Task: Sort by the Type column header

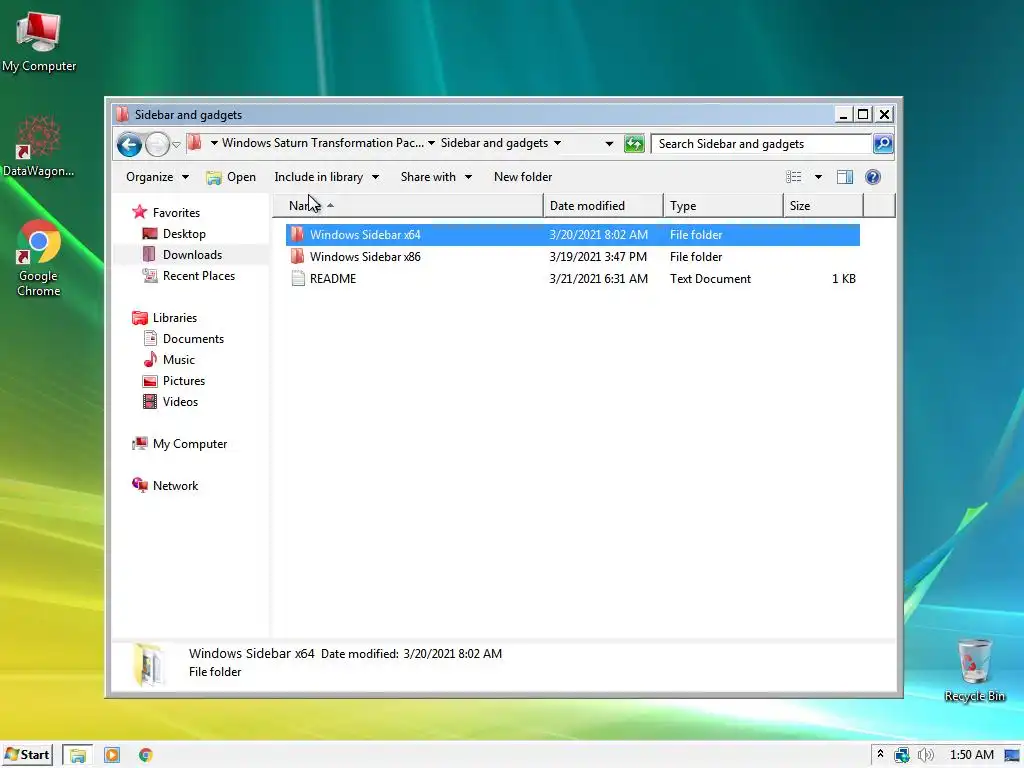Action: point(723,206)
